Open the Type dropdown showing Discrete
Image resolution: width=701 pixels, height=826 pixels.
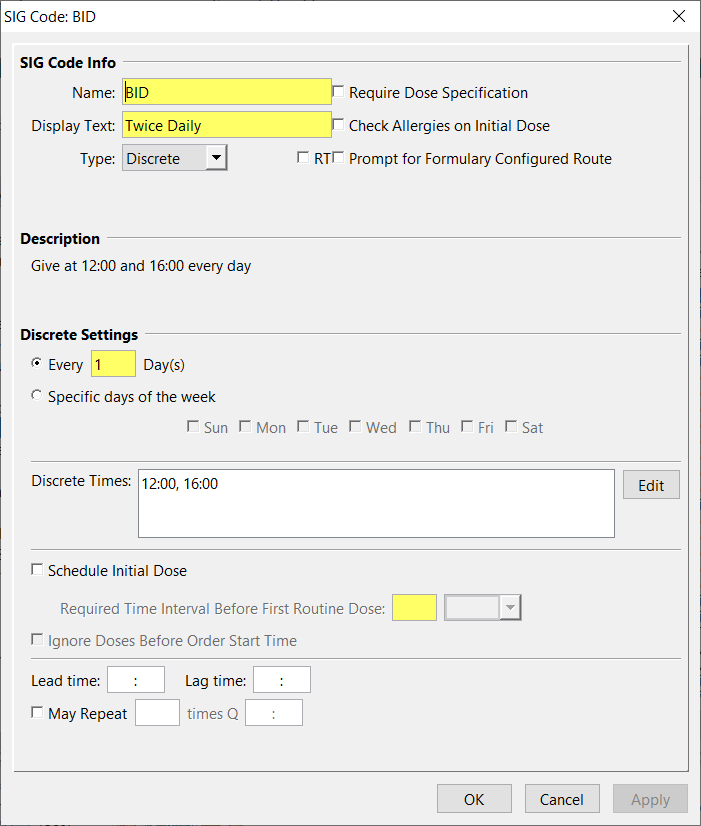point(216,158)
